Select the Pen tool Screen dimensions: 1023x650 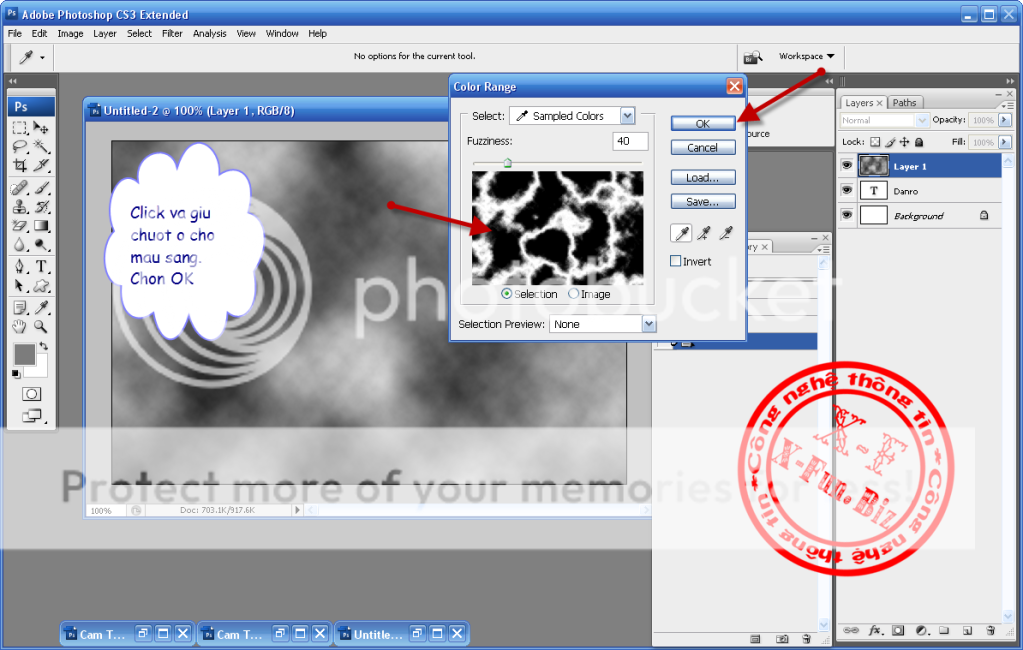tap(20, 266)
